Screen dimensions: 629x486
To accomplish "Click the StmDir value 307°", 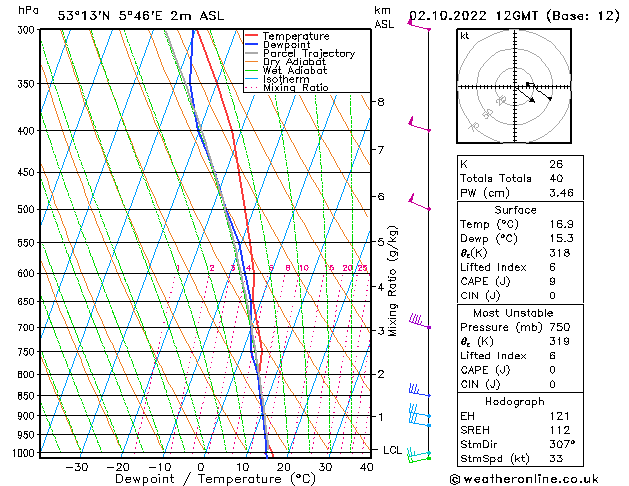I will (562, 444).
